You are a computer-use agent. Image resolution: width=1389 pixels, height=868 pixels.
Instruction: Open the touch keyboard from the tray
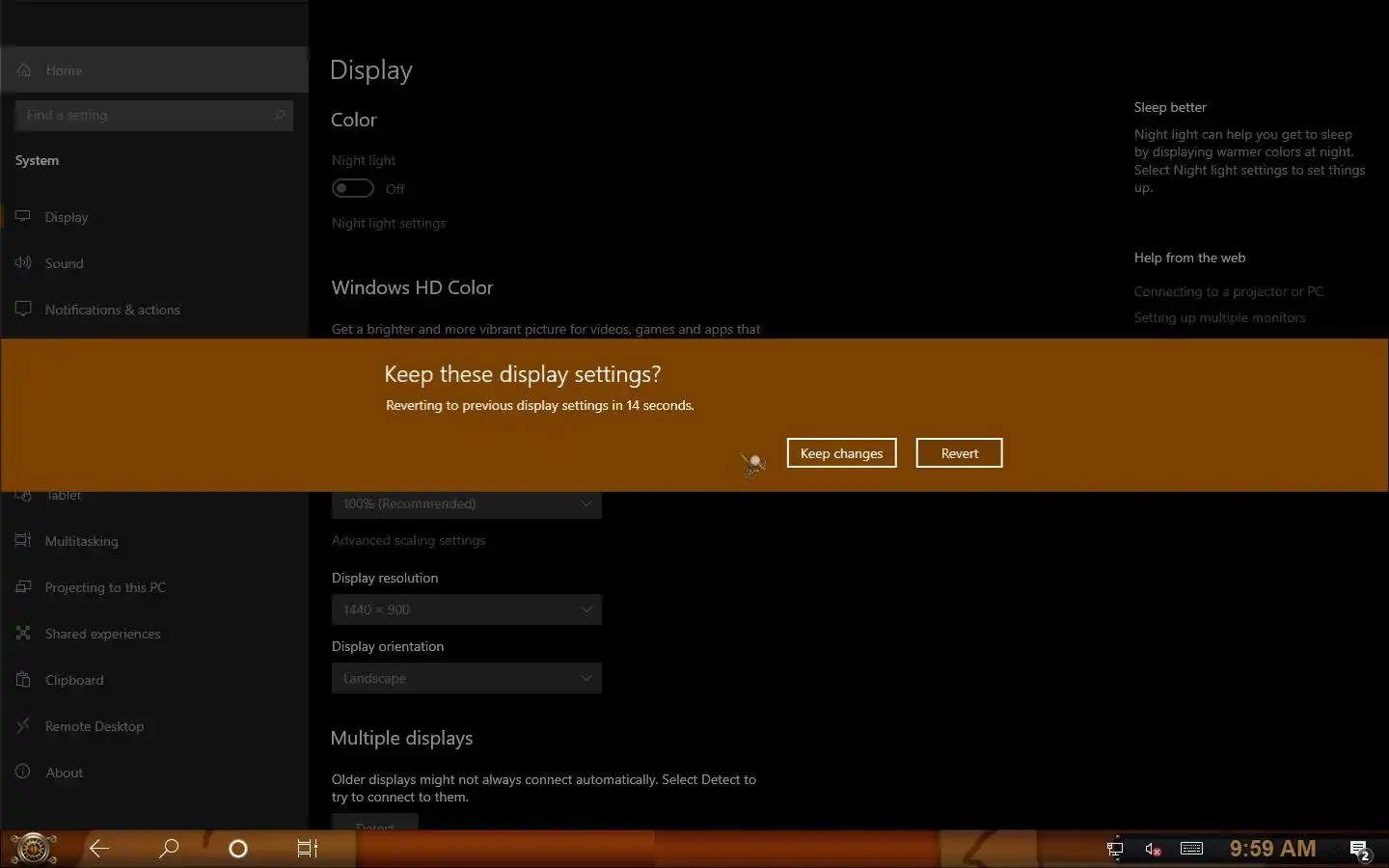click(1191, 849)
